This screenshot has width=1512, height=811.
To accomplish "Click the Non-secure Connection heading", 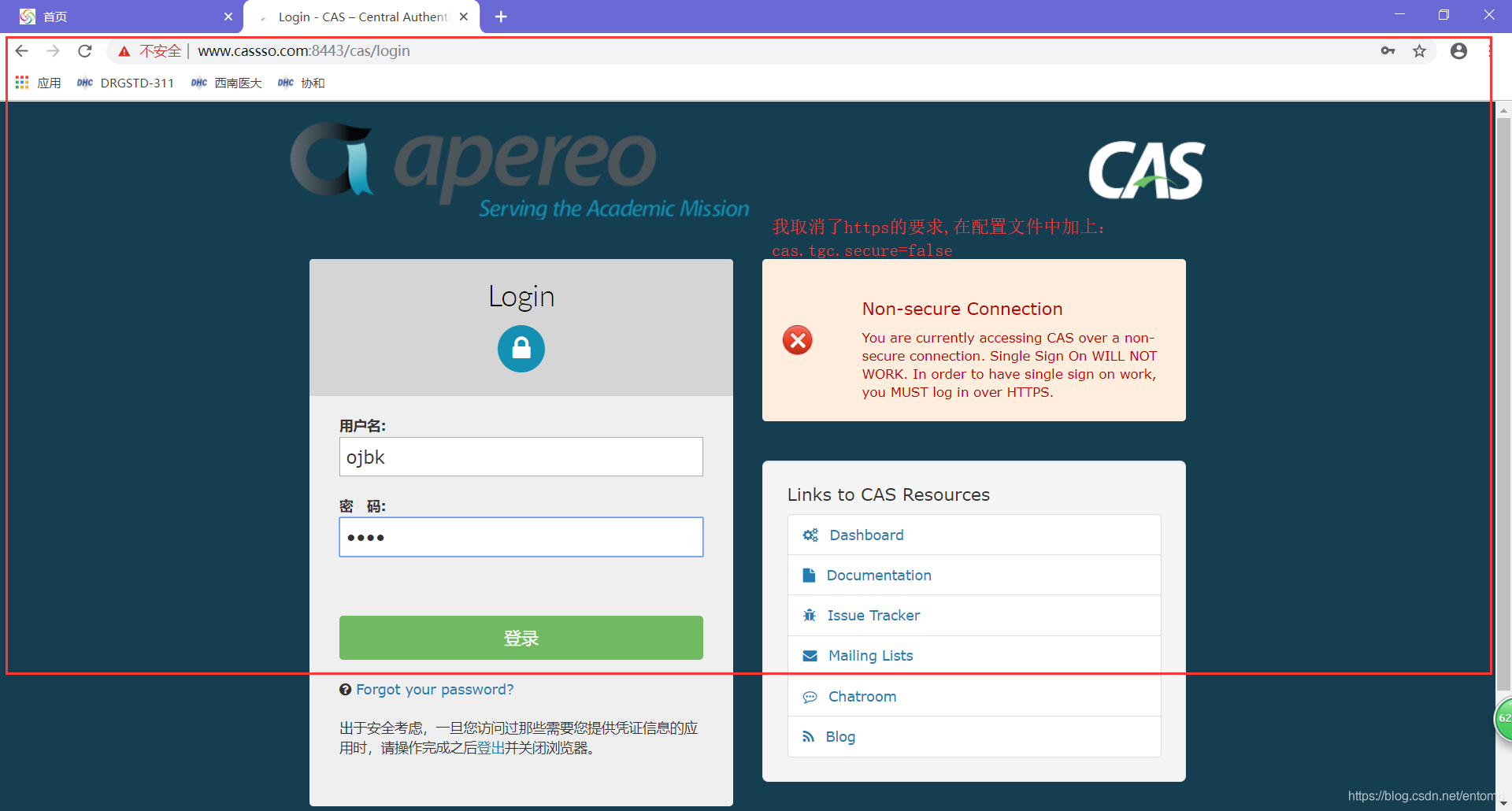I will click(962, 309).
